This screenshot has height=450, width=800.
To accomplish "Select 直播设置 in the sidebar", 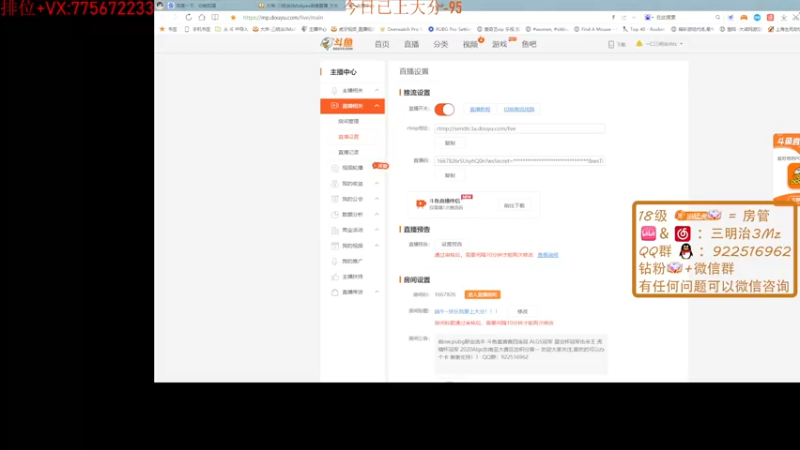I will click(348, 137).
